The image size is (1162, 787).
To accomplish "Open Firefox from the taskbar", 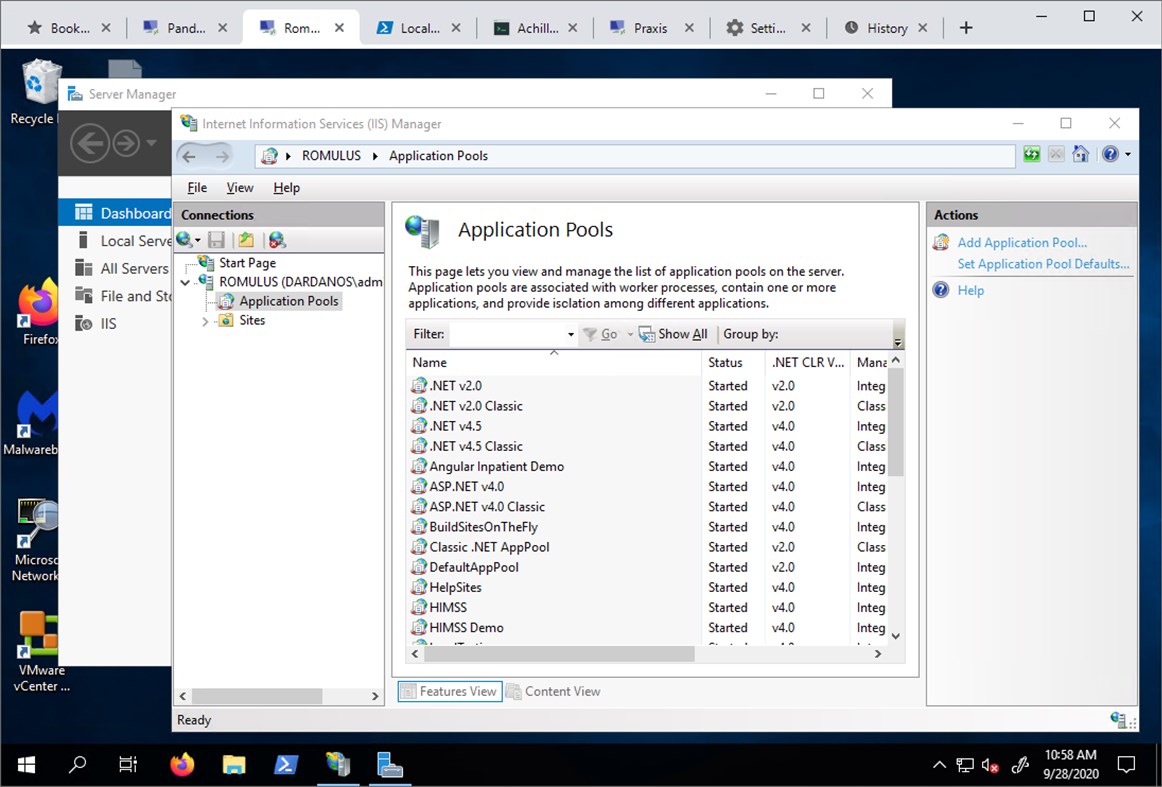I will [x=182, y=764].
